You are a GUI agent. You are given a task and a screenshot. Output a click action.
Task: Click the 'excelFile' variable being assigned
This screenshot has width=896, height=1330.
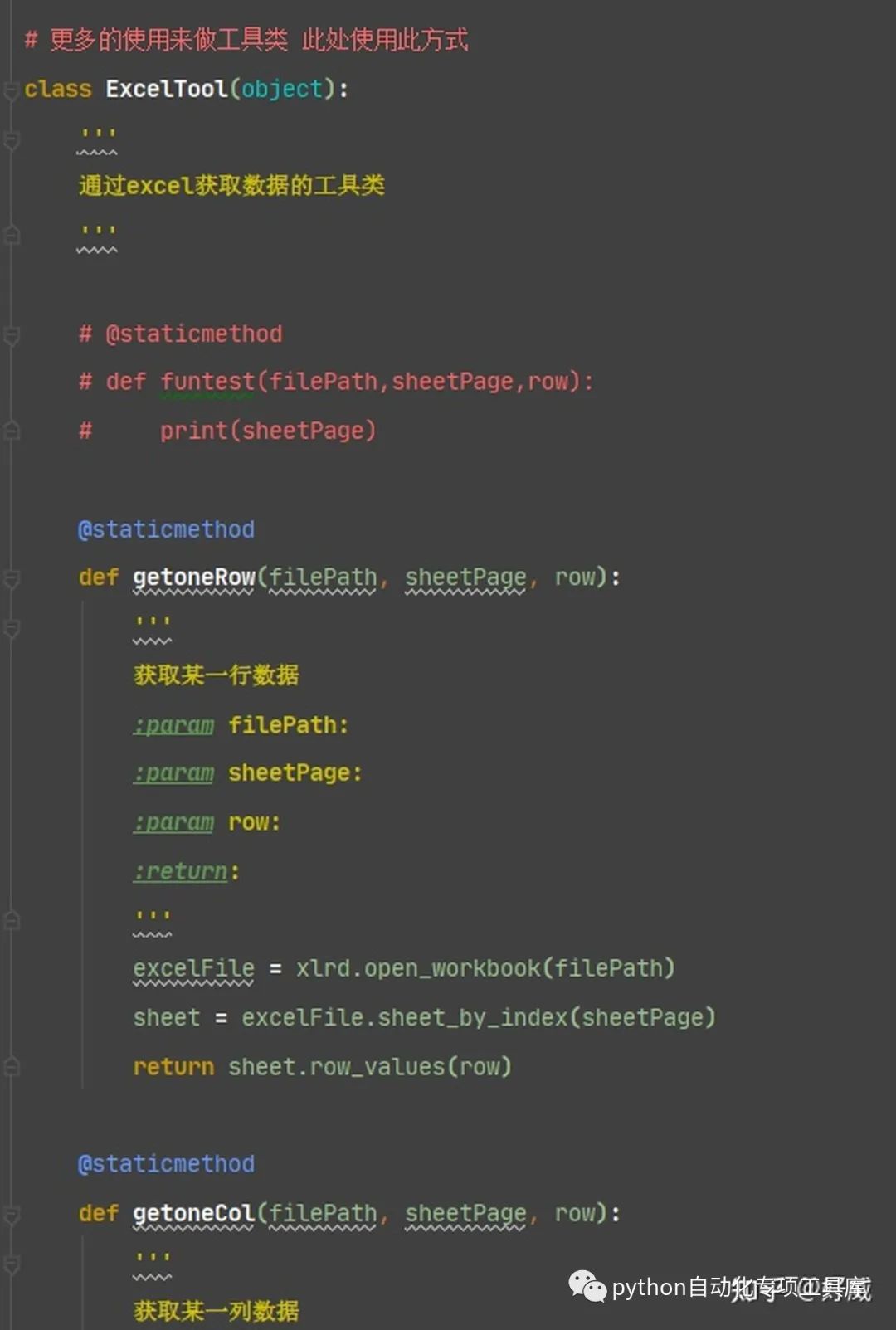coord(193,968)
